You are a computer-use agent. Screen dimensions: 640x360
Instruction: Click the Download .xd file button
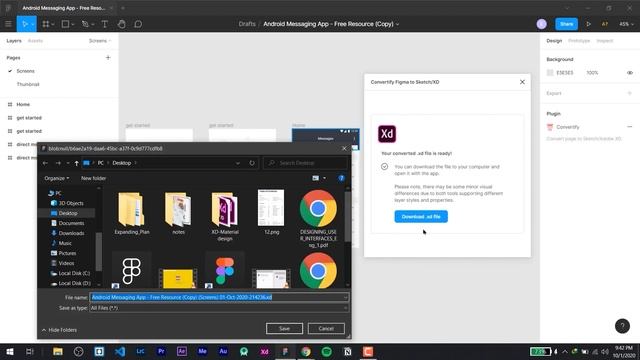tap(421, 217)
